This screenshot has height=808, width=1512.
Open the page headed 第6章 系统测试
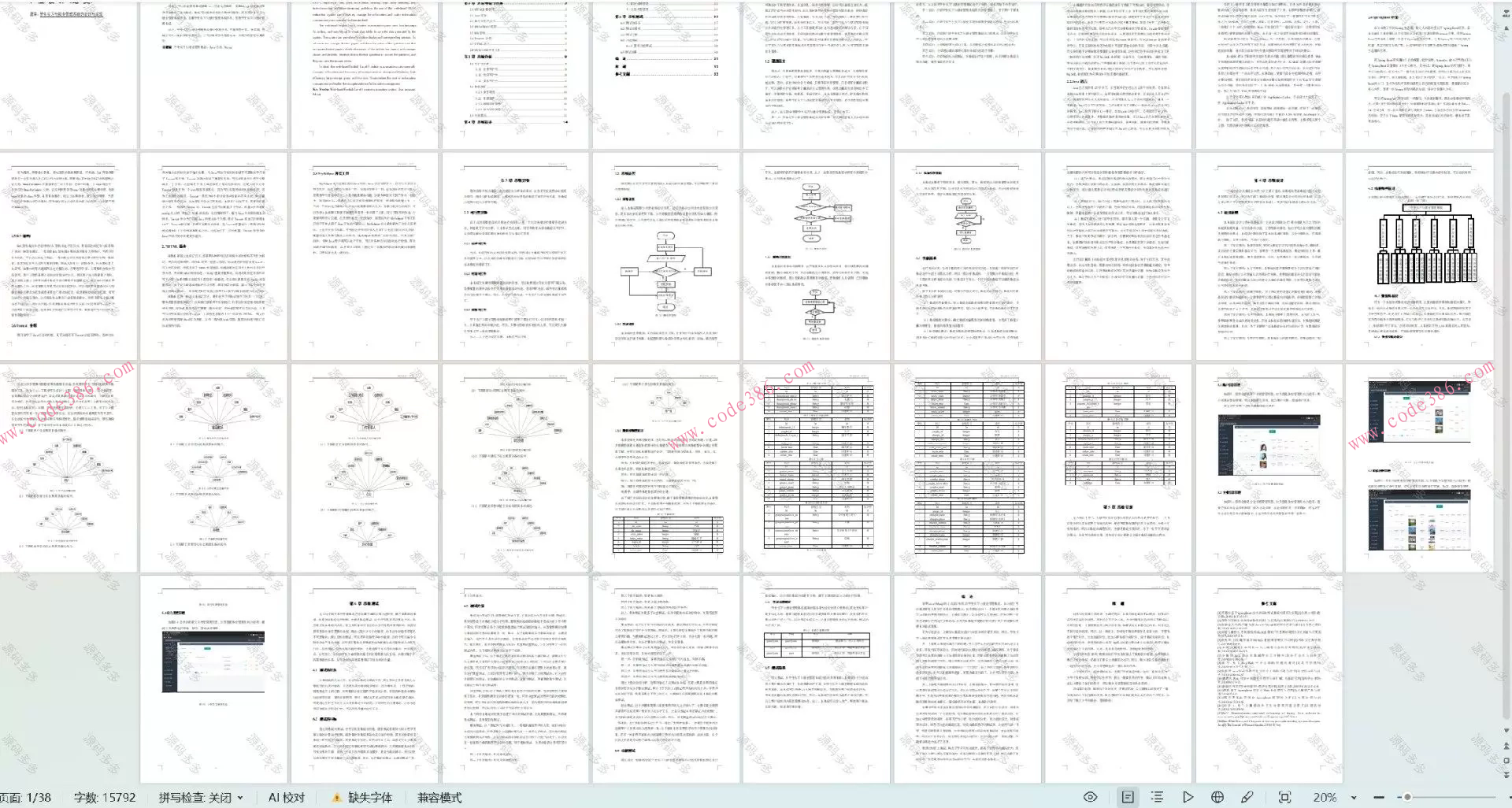click(x=365, y=679)
